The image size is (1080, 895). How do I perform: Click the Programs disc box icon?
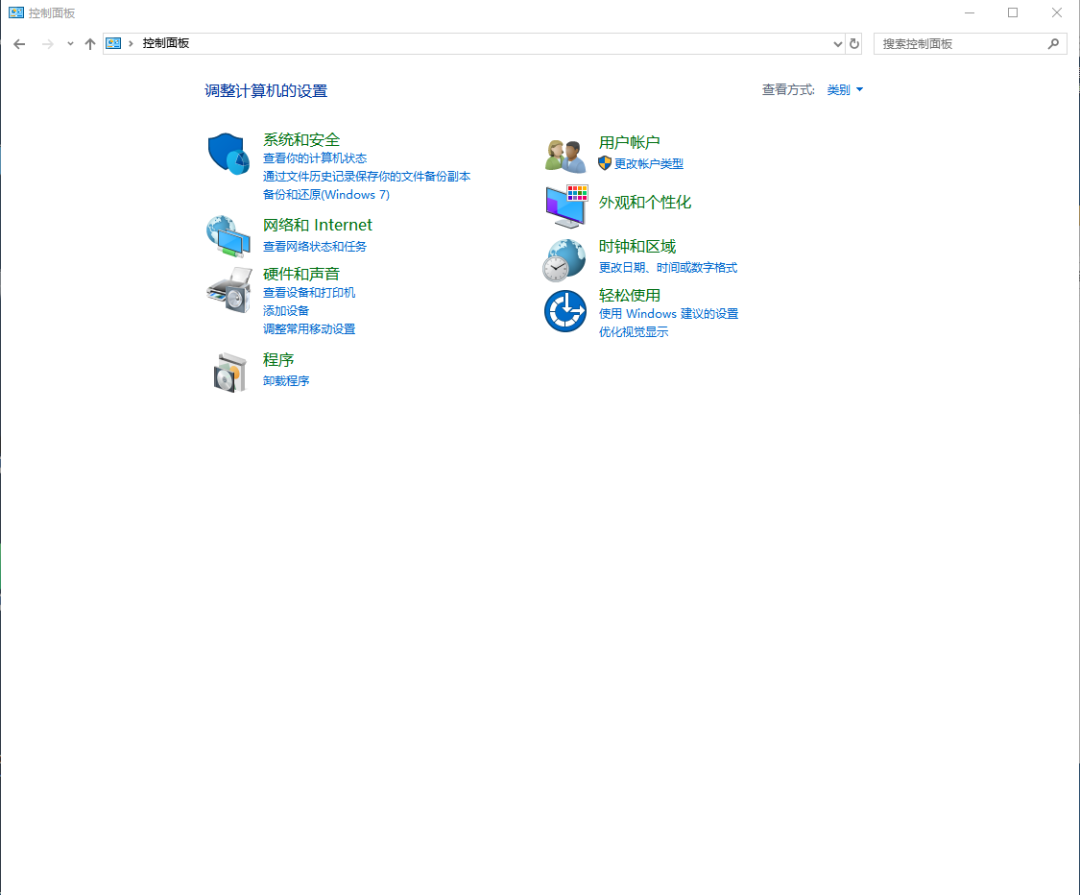(229, 372)
